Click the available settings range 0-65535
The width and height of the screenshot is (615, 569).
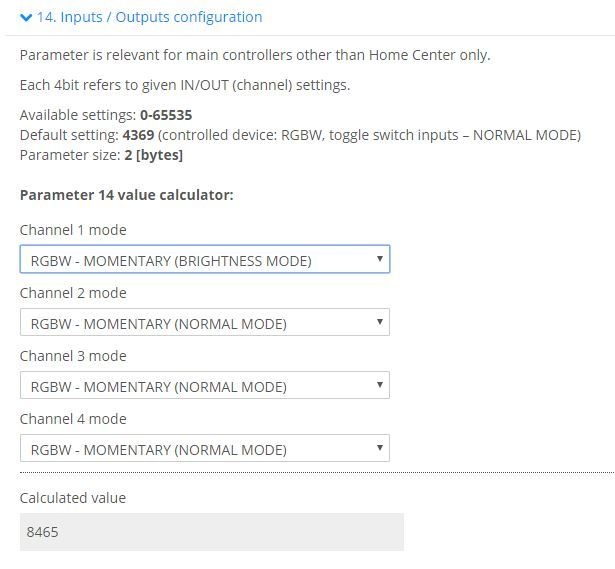click(166, 115)
